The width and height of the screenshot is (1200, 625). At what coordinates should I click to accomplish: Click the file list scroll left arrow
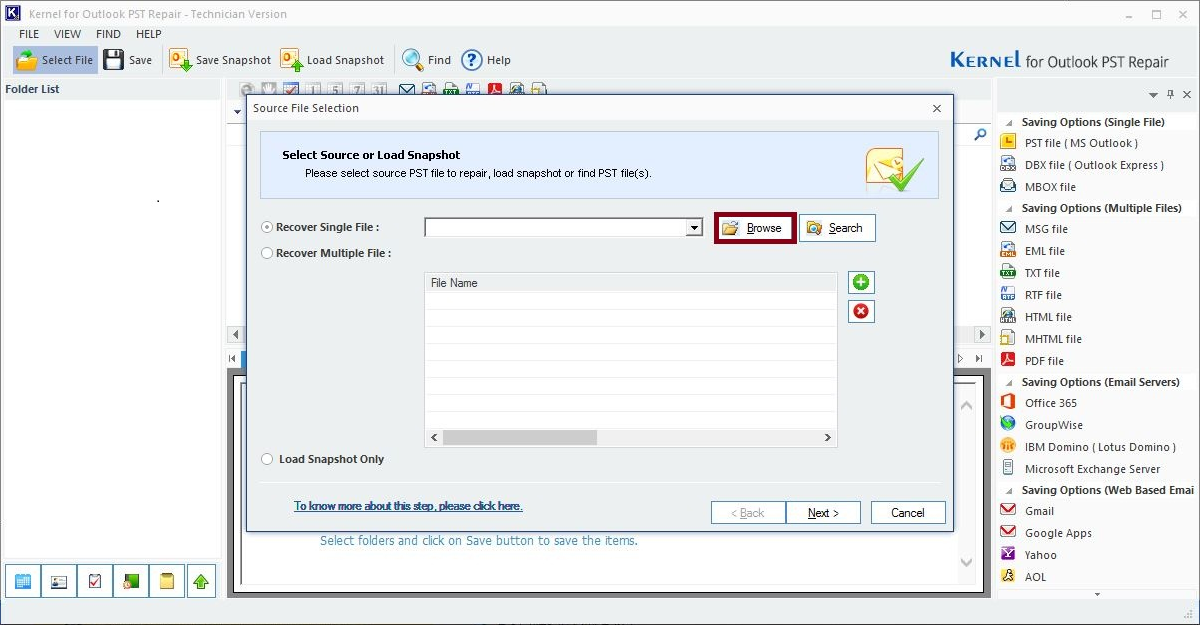pos(434,438)
